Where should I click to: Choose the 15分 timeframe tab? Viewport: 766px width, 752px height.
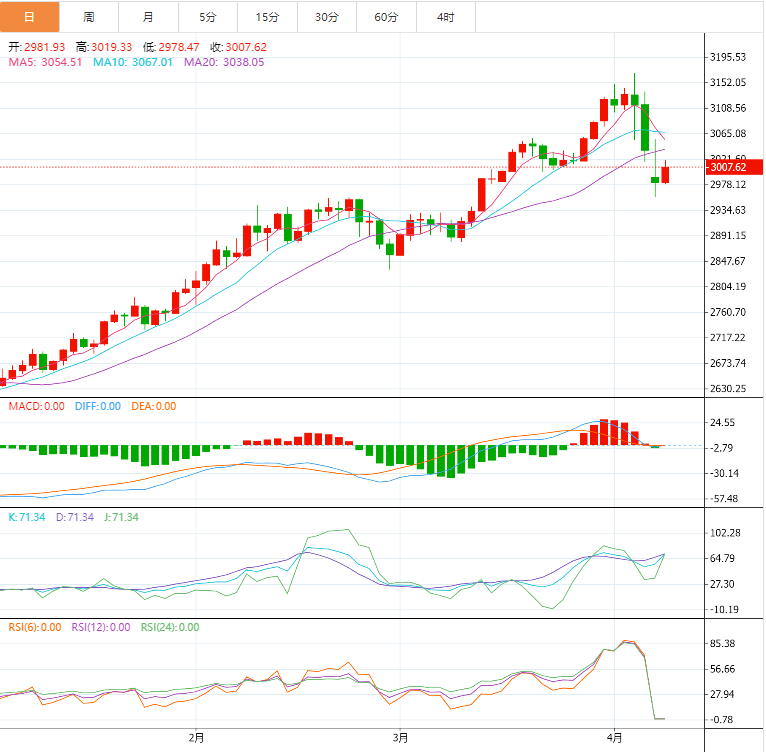pyautogui.click(x=267, y=17)
